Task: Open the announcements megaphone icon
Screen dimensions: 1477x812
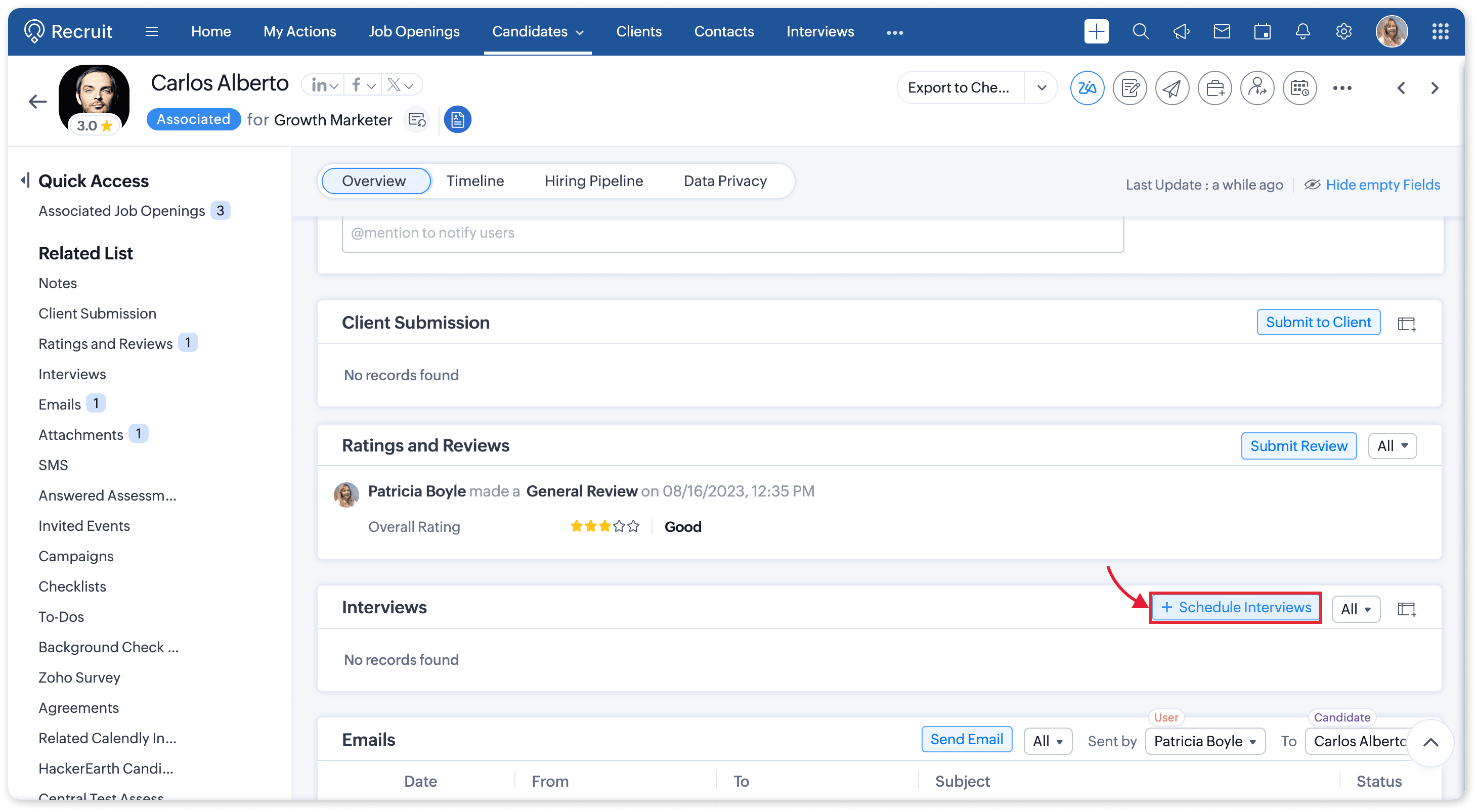Action: 1181,31
